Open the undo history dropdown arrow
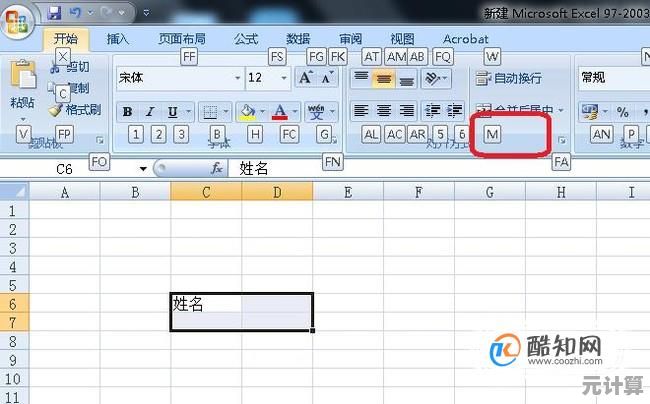Viewport: 650px width, 404px height. [90, 13]
